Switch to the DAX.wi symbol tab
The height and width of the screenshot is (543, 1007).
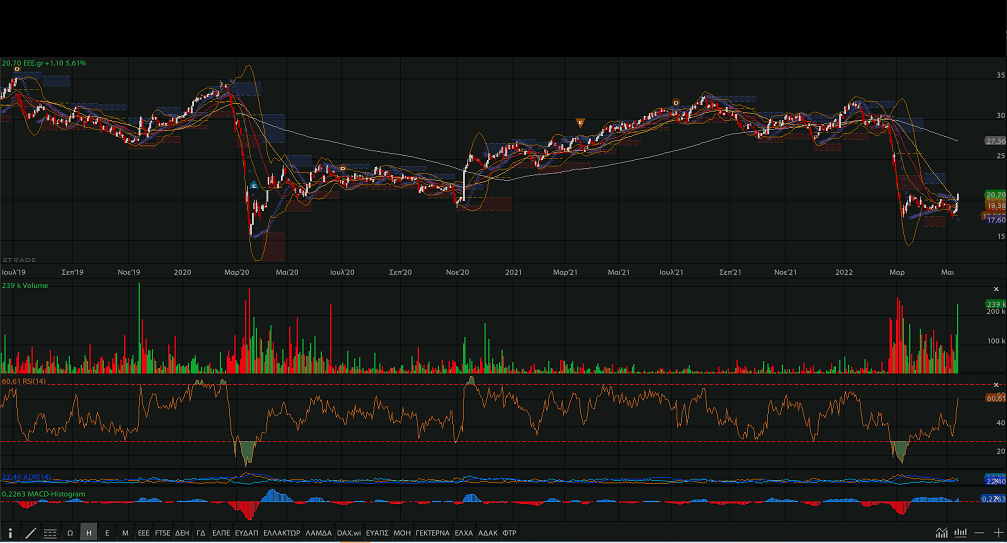click(x=348, y=534)
